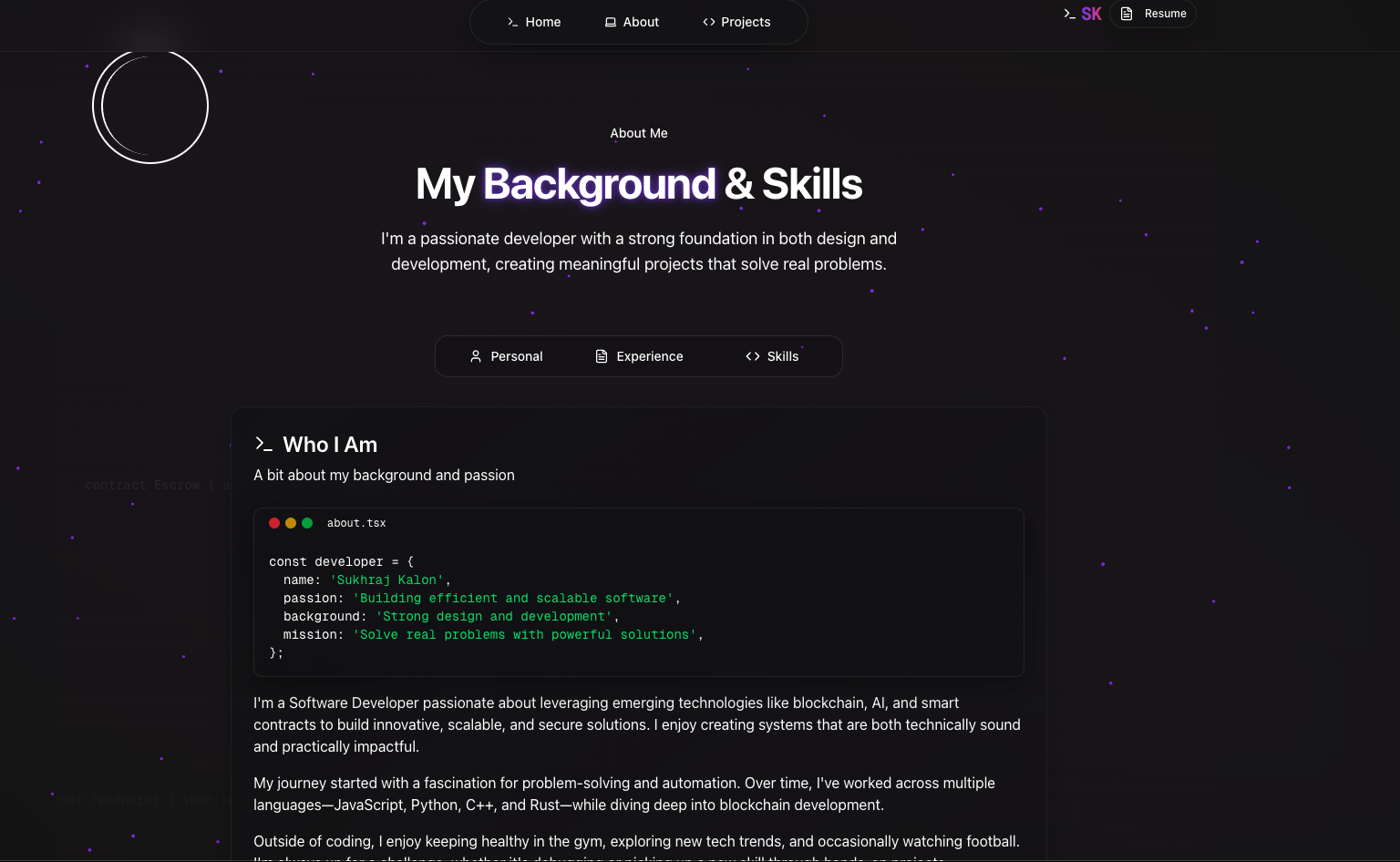This screenshot has height=862, width=1400.
Task: Click the document icon in Resume button
Action: [x=1127, y=14]
